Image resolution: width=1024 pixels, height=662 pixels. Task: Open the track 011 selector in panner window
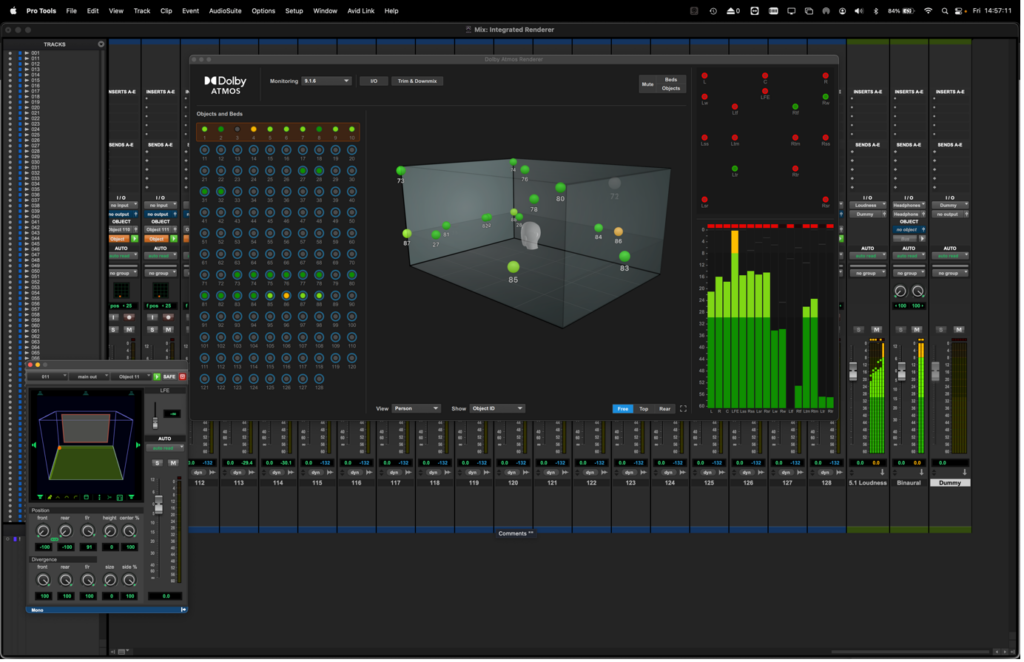[48, 377]
